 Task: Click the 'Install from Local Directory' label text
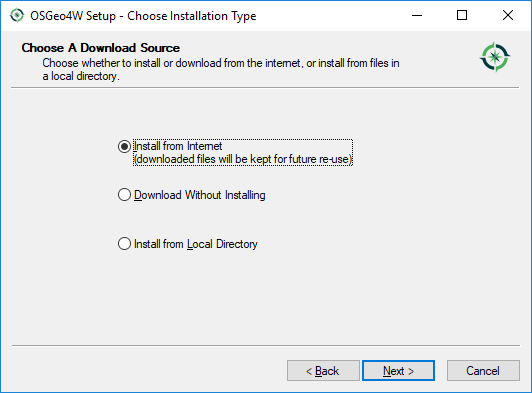point(196,244)
